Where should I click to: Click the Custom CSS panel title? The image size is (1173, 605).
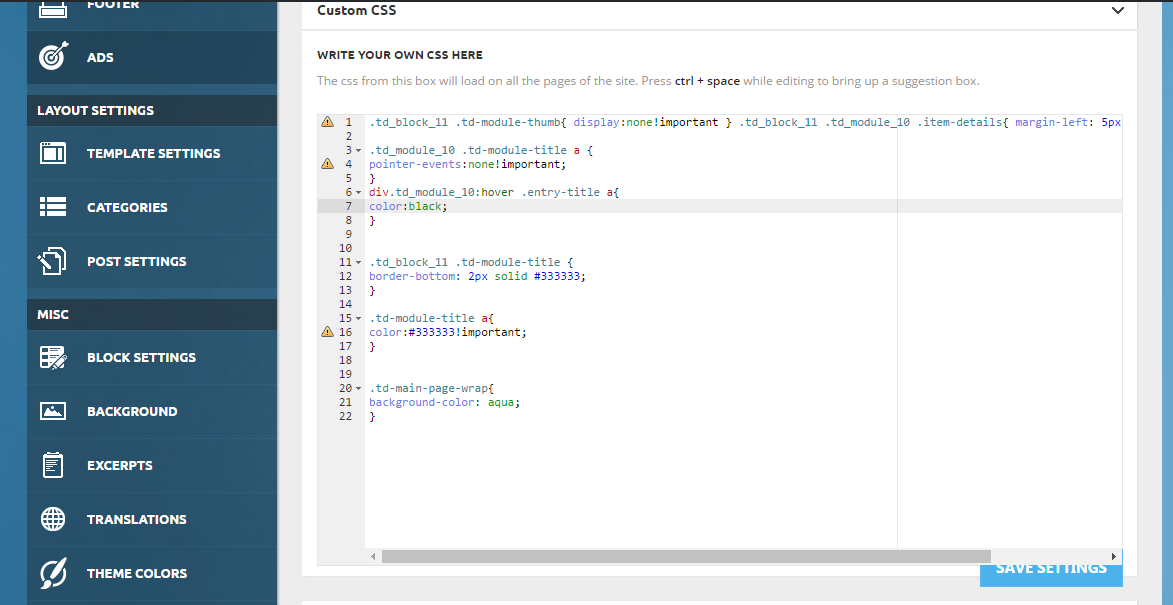point(357,10)
